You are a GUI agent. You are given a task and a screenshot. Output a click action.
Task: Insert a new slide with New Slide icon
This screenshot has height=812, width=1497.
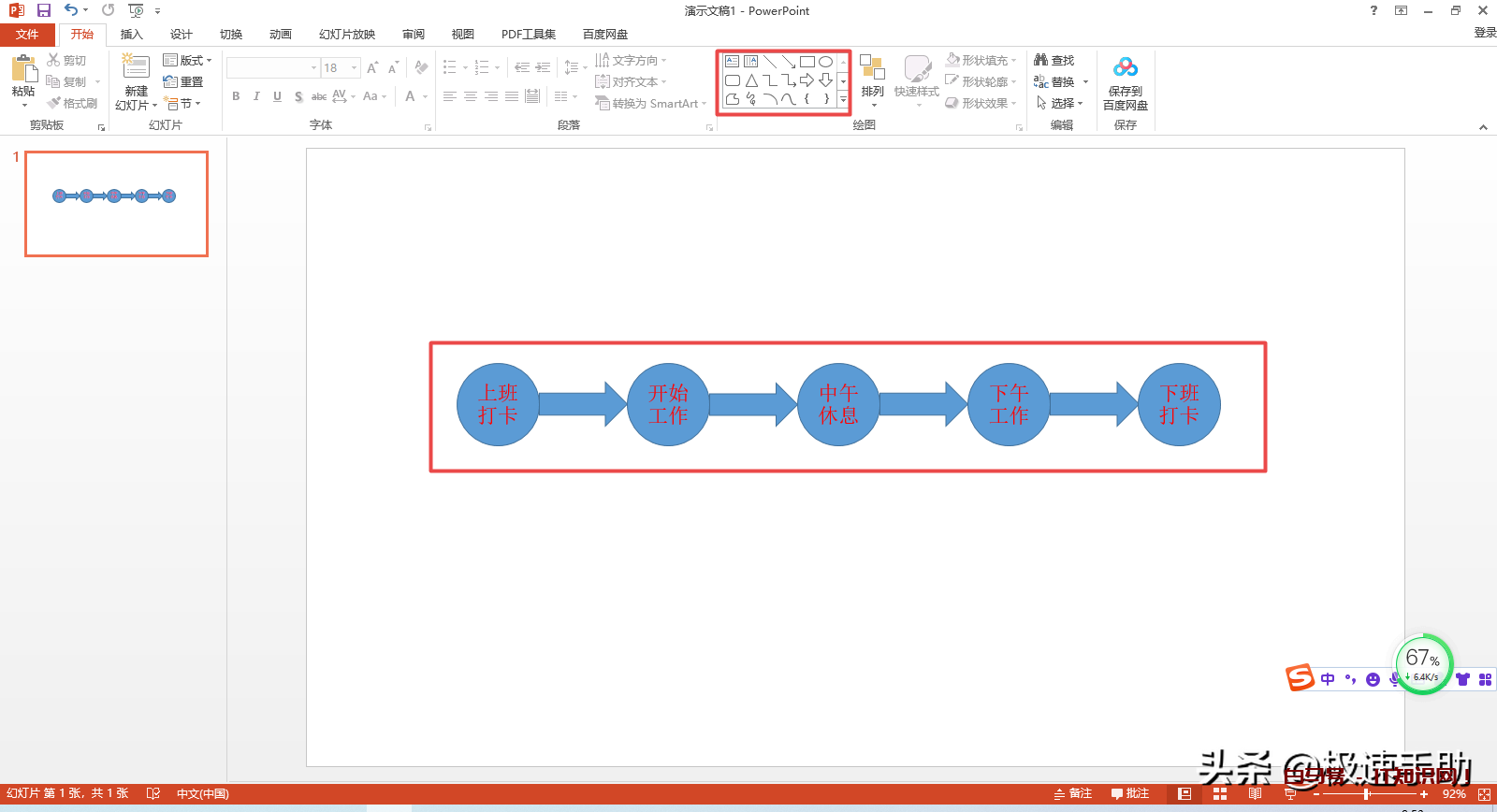136,68
